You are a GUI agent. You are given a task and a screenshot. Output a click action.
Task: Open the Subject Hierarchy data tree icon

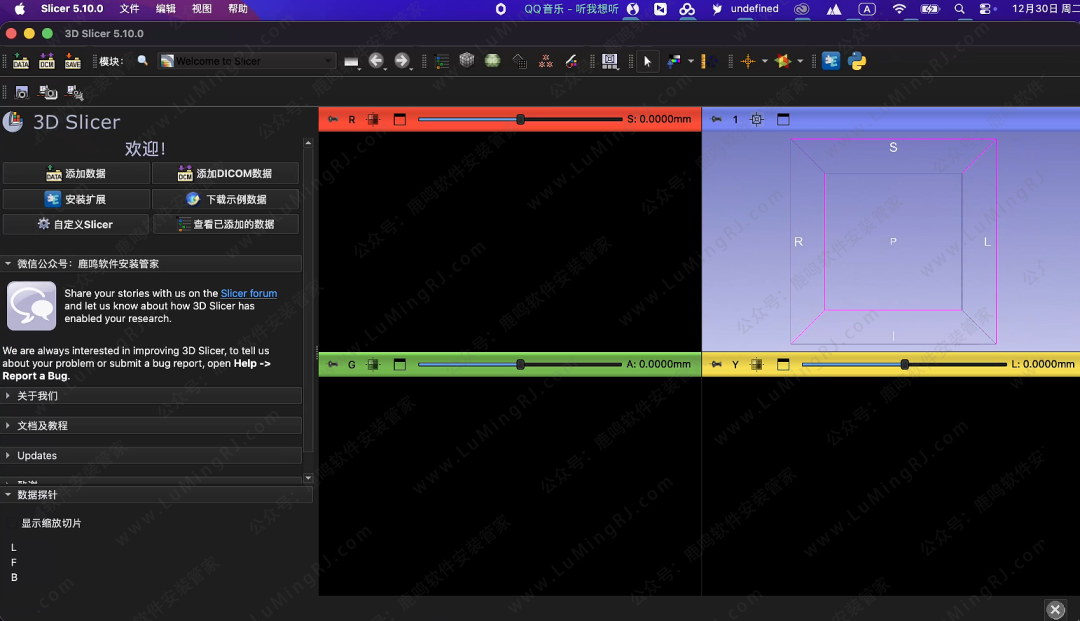point(442,61)
